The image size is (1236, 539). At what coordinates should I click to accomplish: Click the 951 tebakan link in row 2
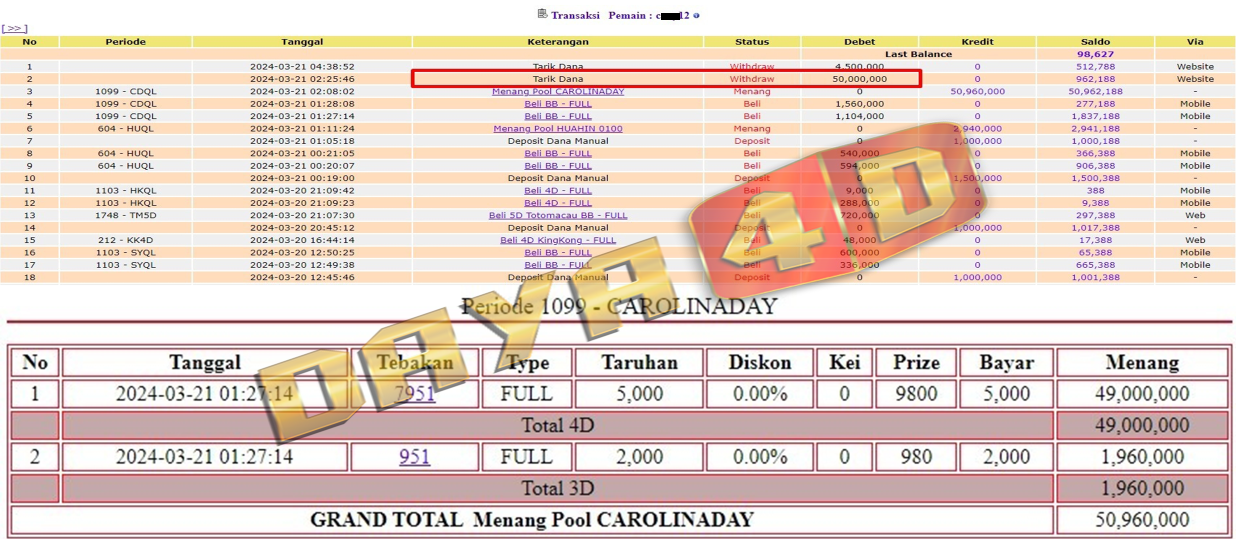pos(414,457)
